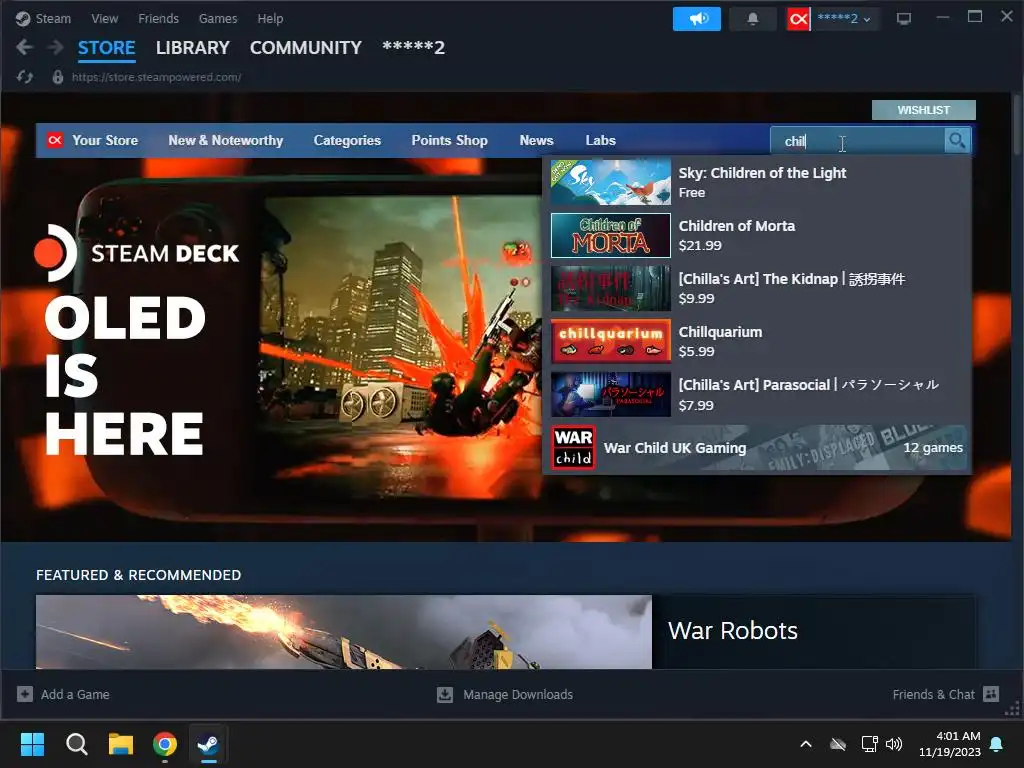
Task: Click the WISHLIST button
Action: (x=923, y=110)
